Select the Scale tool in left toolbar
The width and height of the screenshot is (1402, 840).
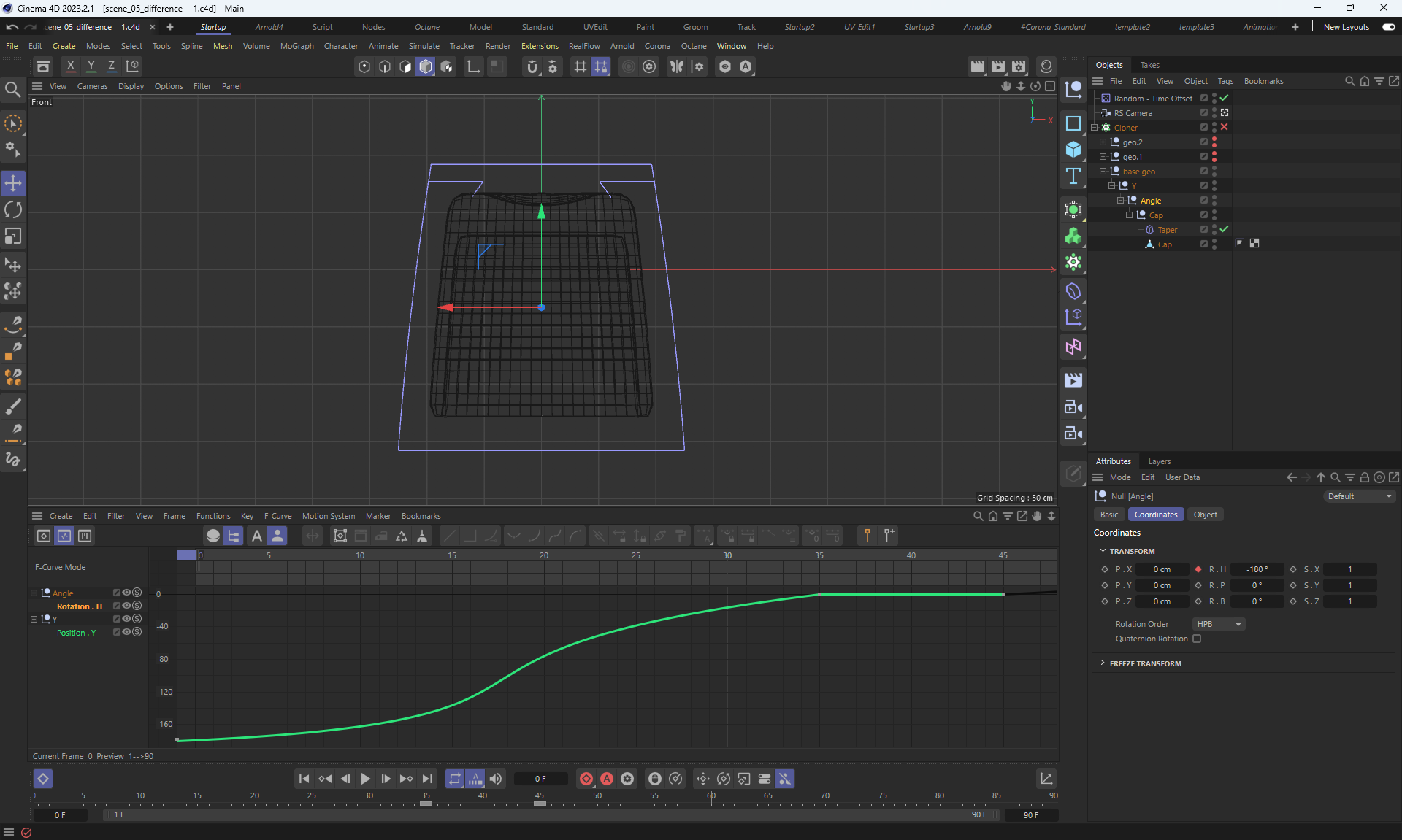[x=13, y=236]
